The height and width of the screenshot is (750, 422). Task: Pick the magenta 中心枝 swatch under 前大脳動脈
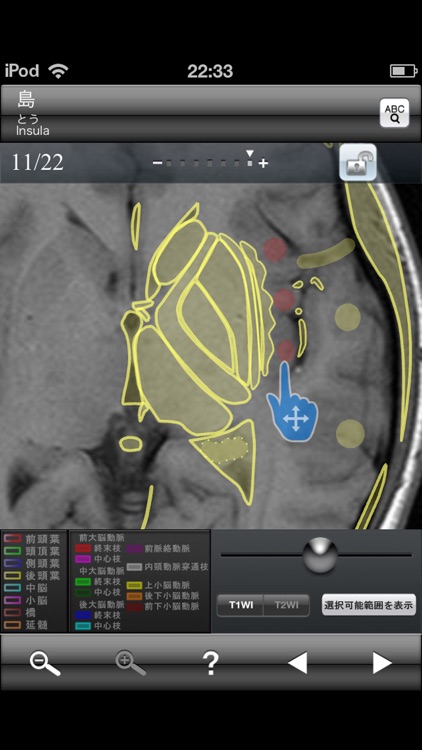point(83,559)
